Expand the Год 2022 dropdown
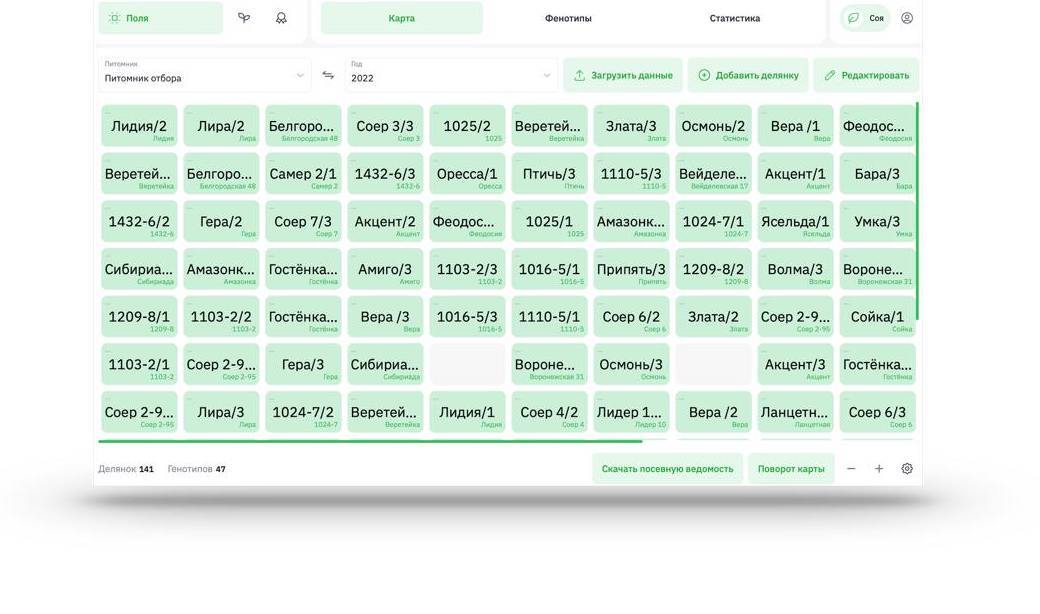 (451, 75)
